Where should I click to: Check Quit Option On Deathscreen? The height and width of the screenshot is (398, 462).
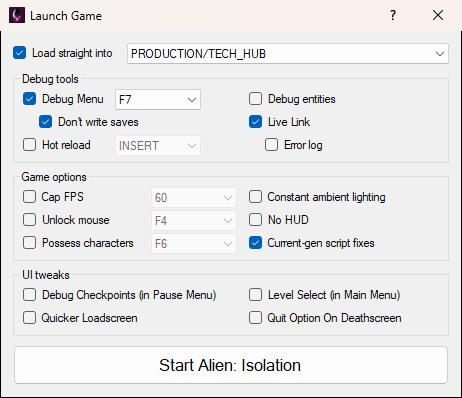[255, 318]
